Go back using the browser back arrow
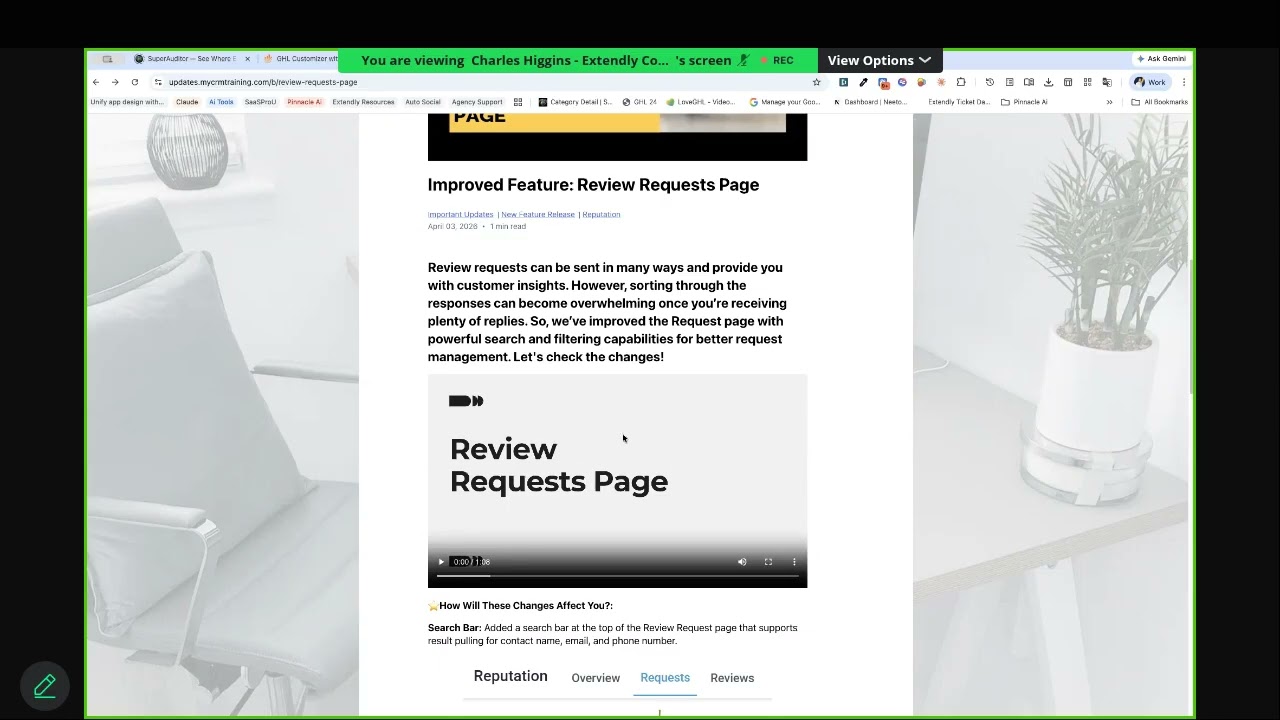The width and height of the screenshot is (1280, 720). [96, 82]
